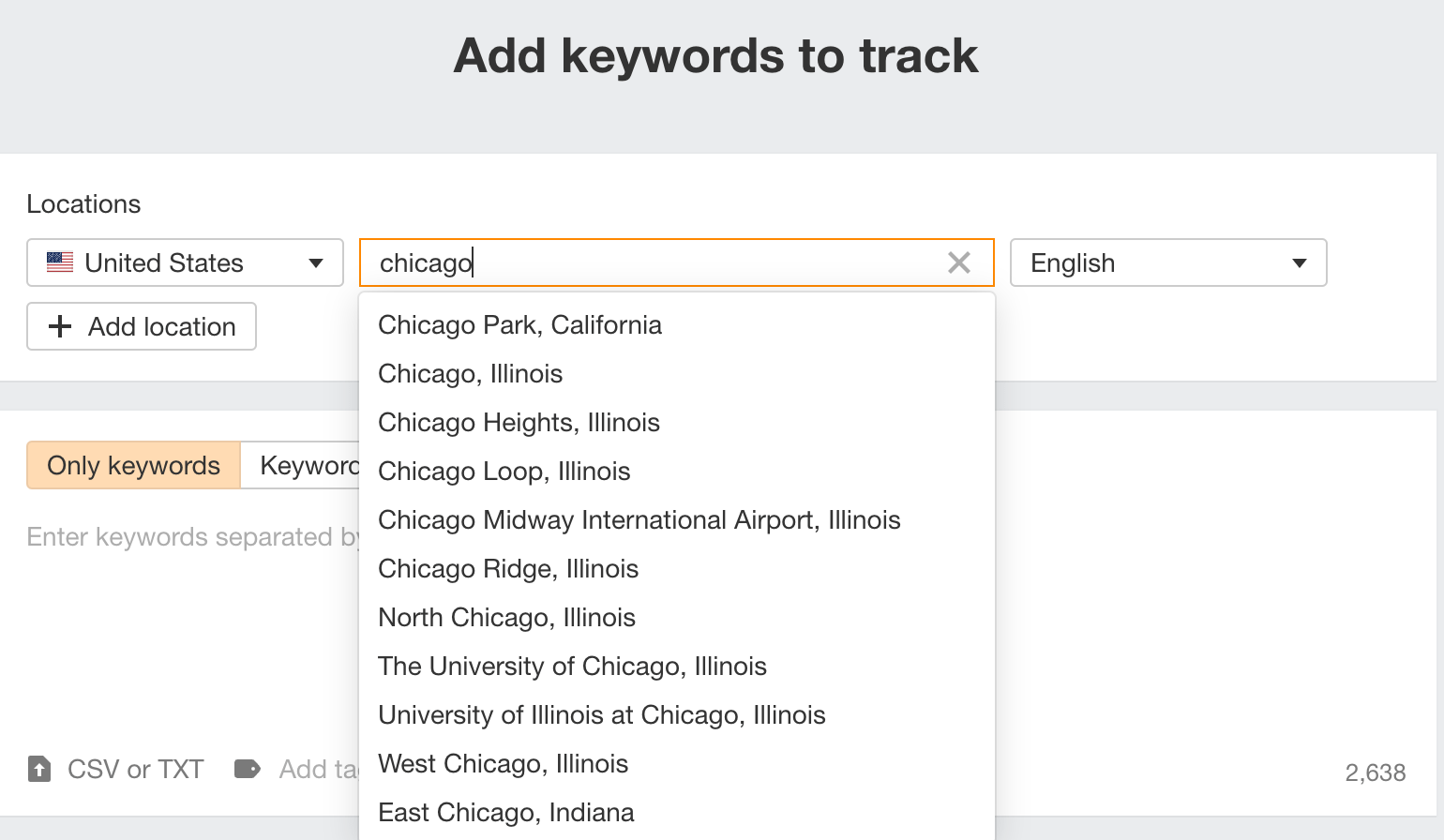Screen dimensions: 1444x840
Task: Select East Chicago, Indiana from the list
Action: click(505, 812)
